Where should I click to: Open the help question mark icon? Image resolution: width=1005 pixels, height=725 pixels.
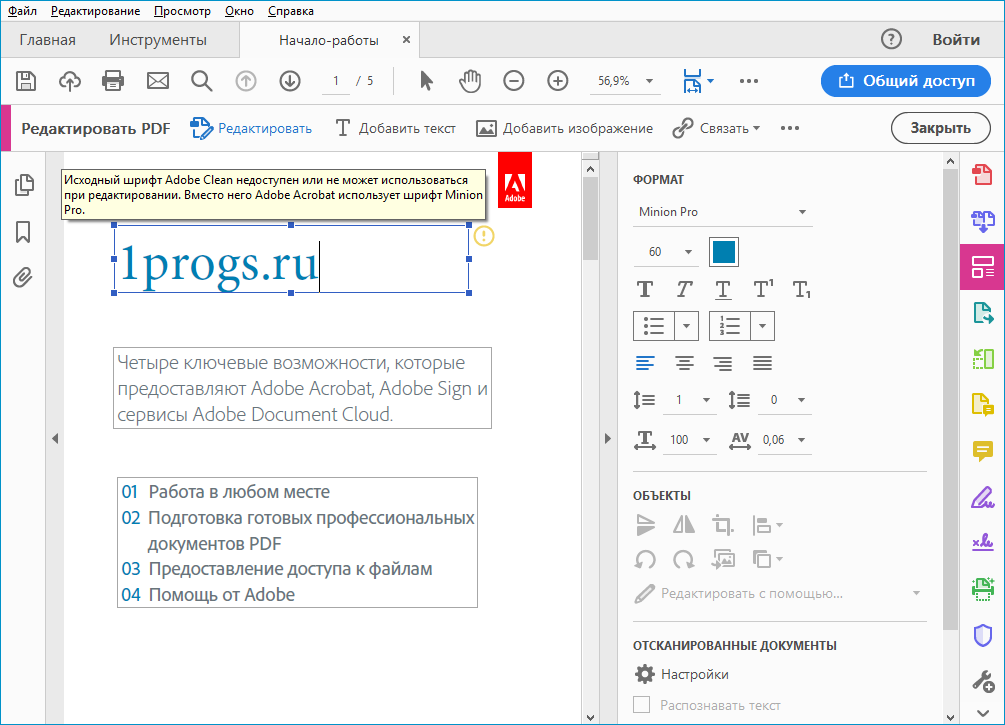[891, 39]
